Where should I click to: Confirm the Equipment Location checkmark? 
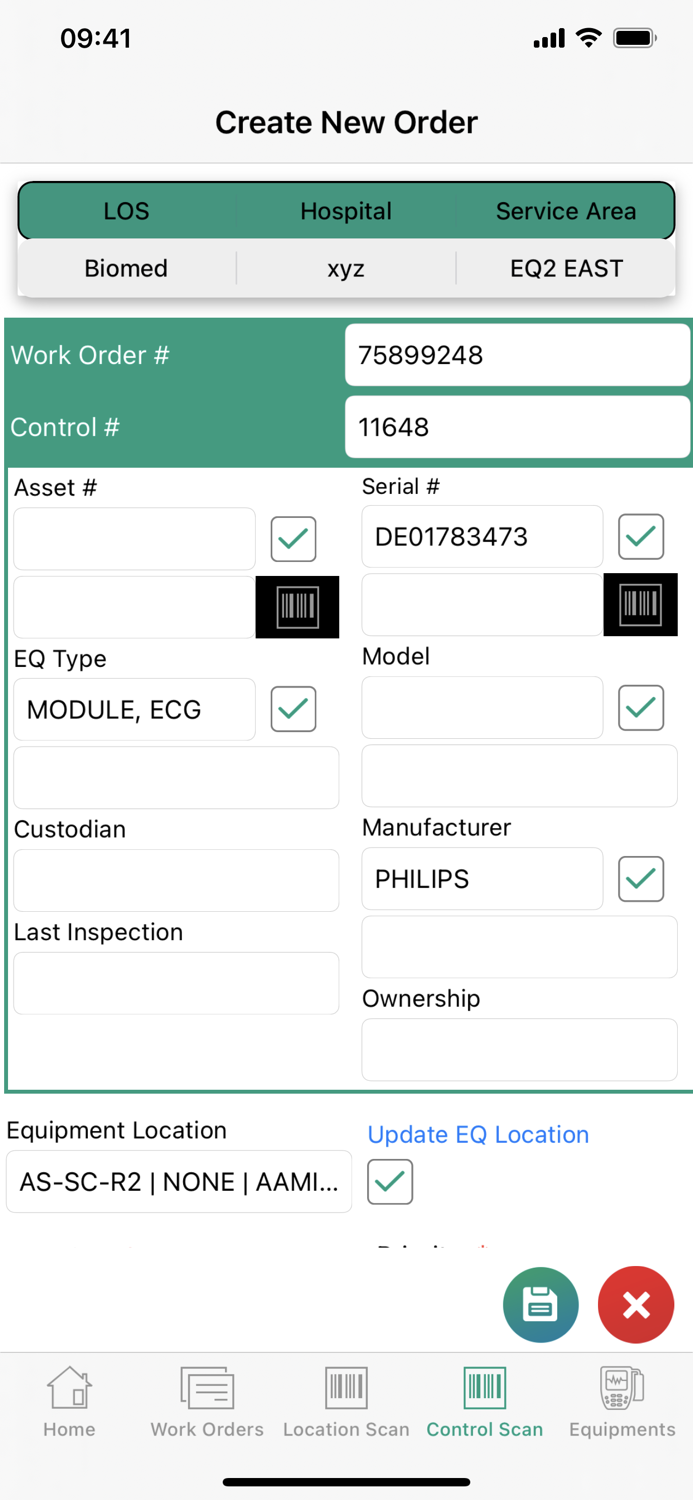390,1181
